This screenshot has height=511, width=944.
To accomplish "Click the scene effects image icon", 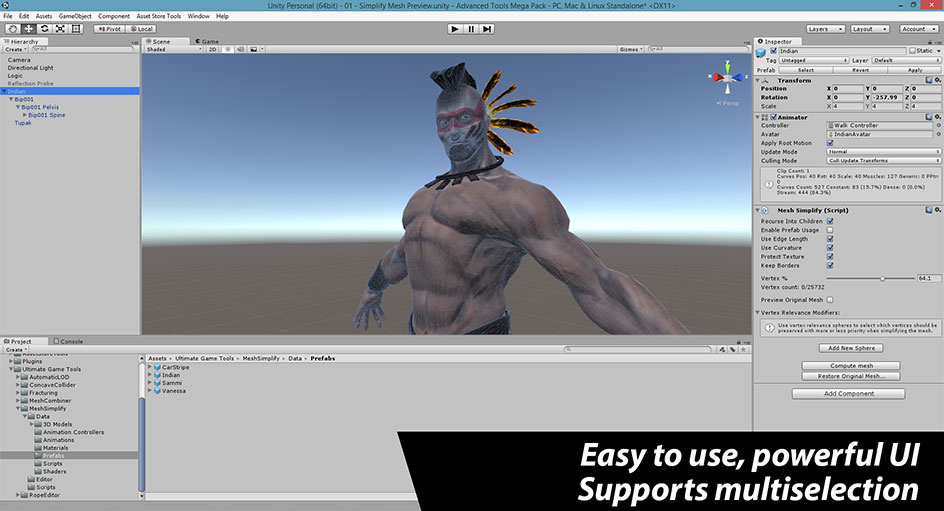I will tap(254, 49).
